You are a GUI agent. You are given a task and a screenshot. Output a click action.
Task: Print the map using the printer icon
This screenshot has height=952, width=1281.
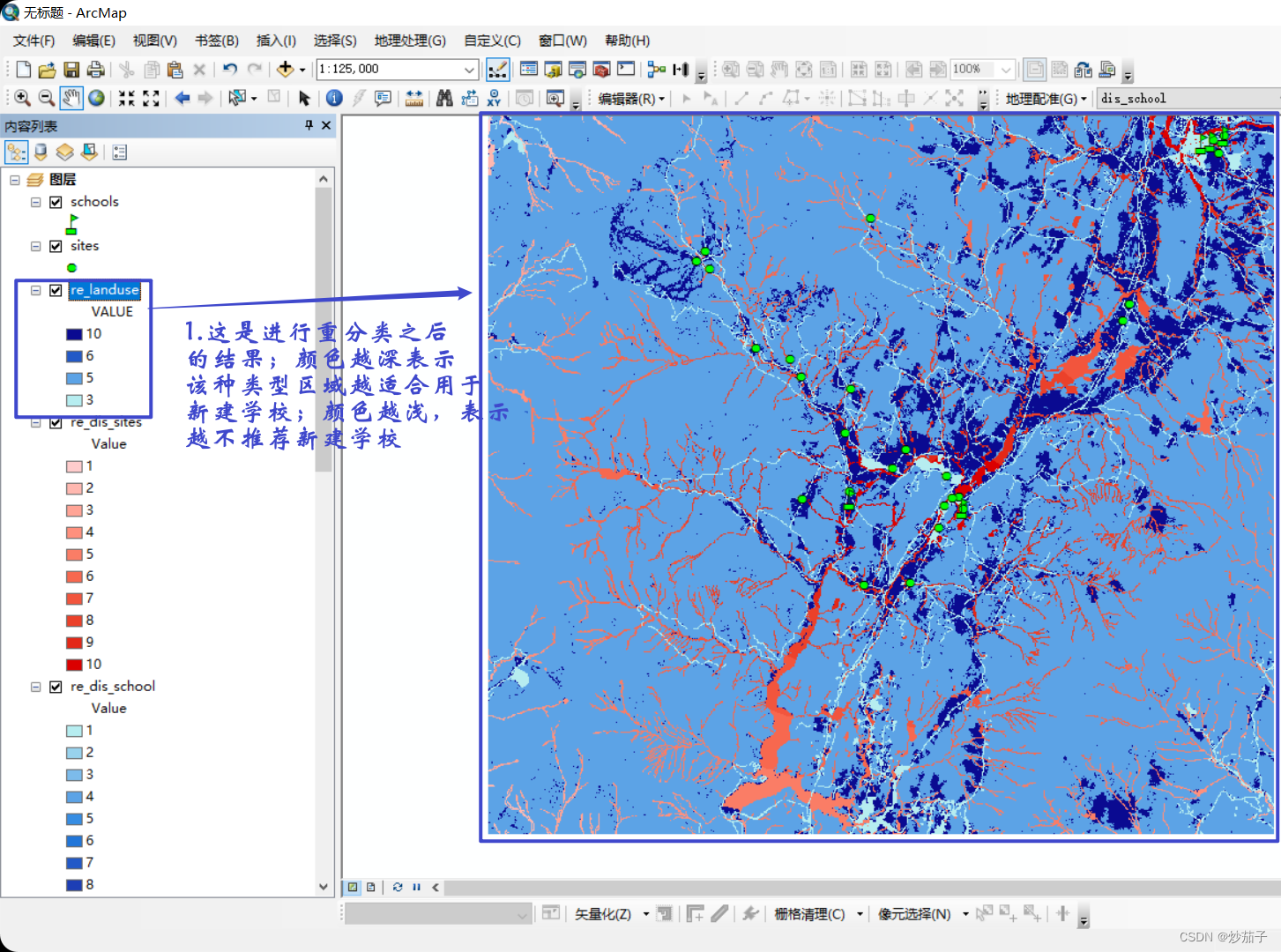point(96,70)
